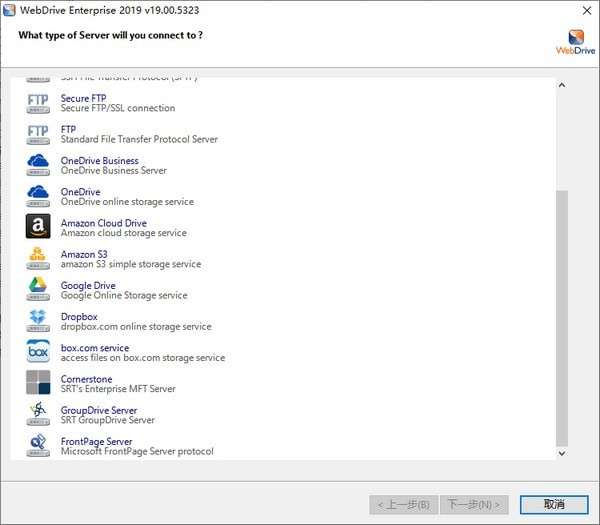The width and height of the screenshot is (600, 525).
Task: Click the vertical scrollbar thumb
Action: coord(562,318)
